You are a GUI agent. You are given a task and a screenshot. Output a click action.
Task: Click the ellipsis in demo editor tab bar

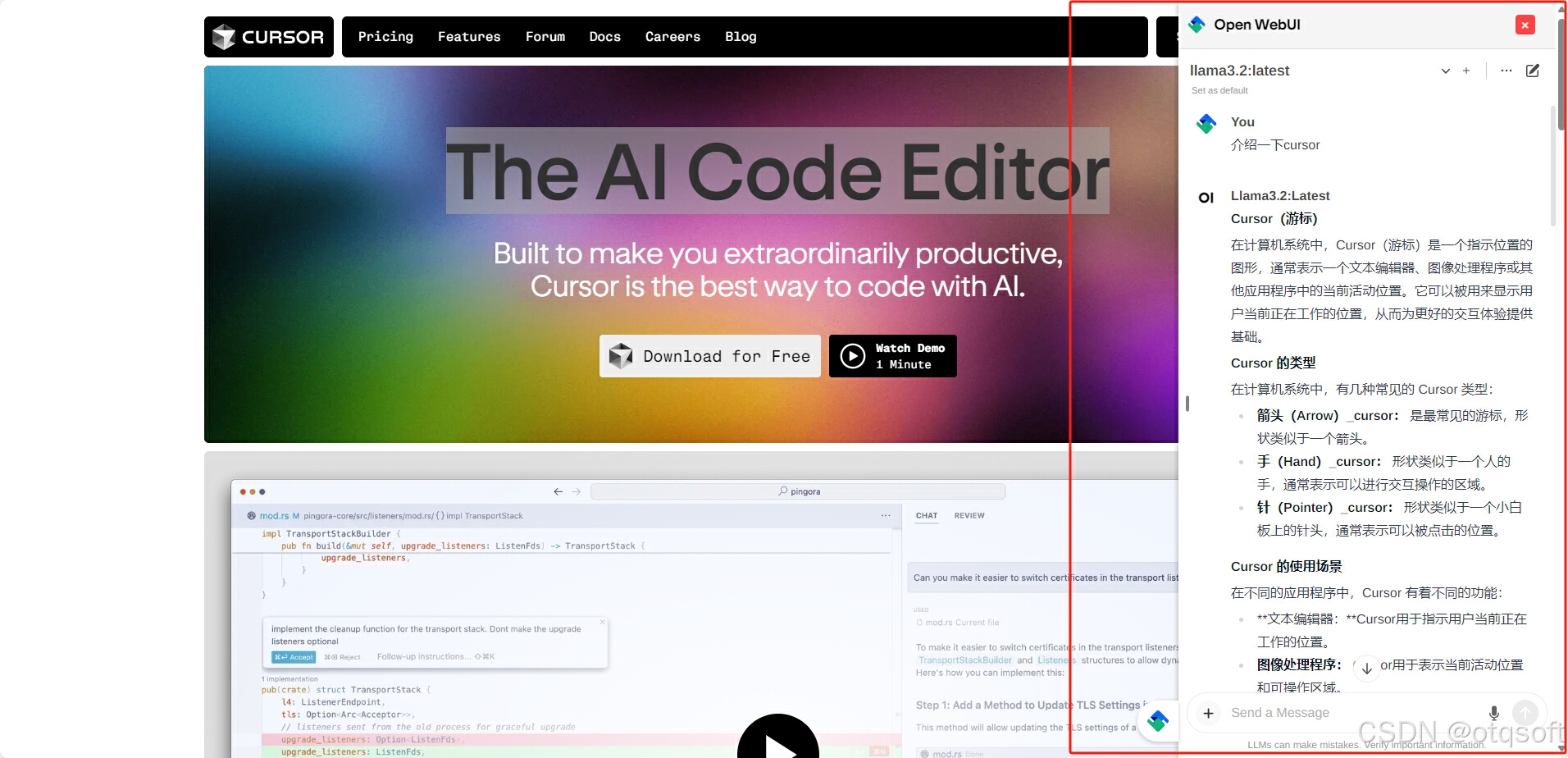886,516
